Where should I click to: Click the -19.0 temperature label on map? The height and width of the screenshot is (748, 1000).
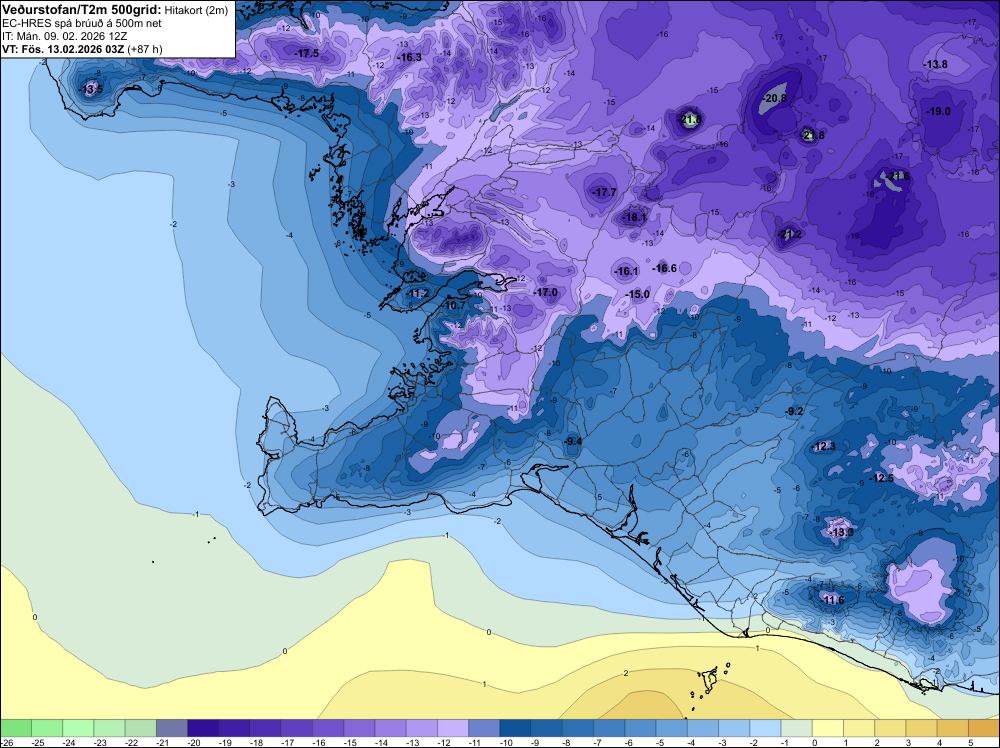pos(938,111)
